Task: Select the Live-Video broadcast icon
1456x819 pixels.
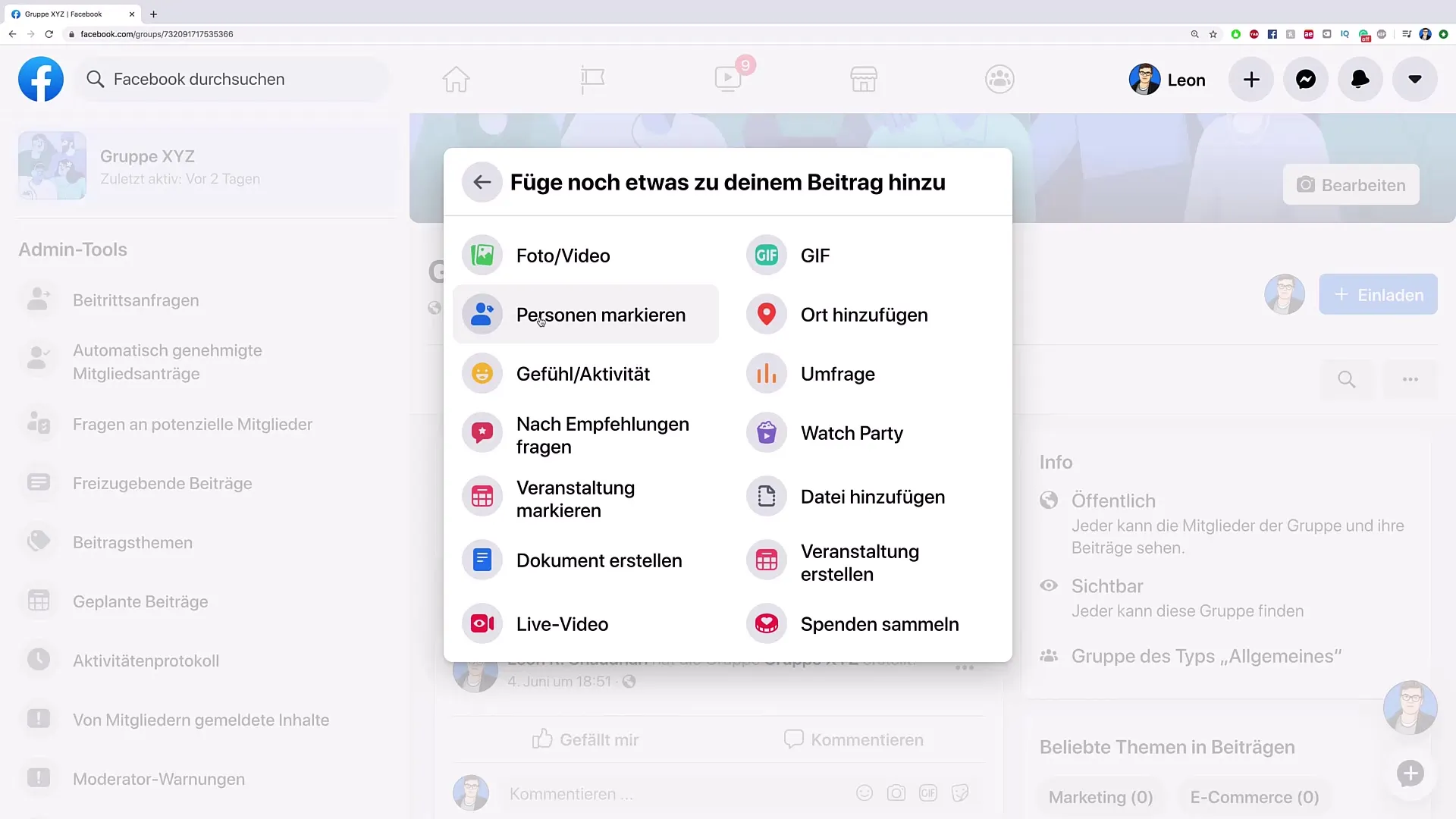Action: (482, 624)
